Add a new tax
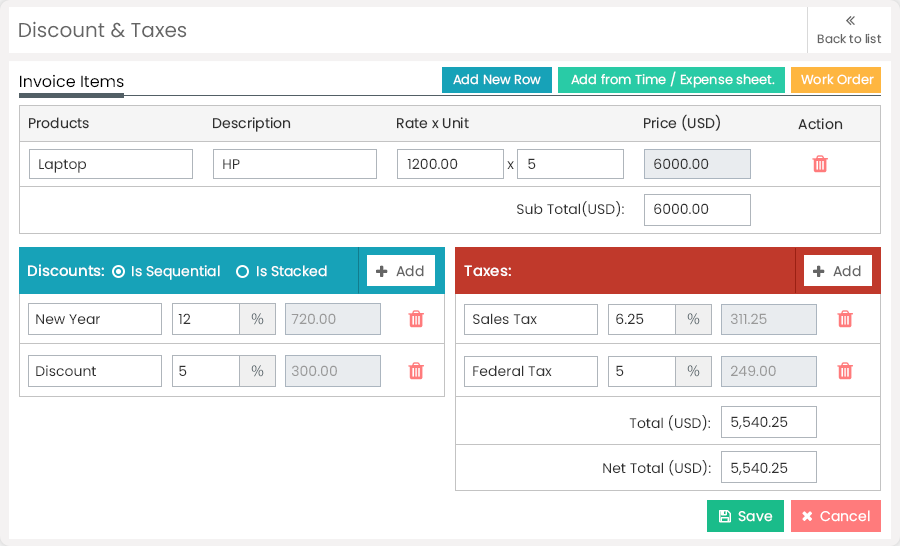 coord(837,271)
